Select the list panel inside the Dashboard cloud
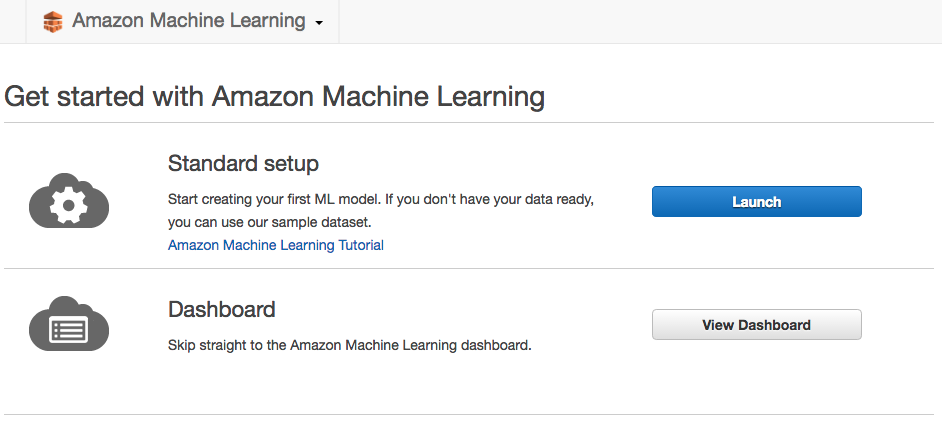 [69, 329]
